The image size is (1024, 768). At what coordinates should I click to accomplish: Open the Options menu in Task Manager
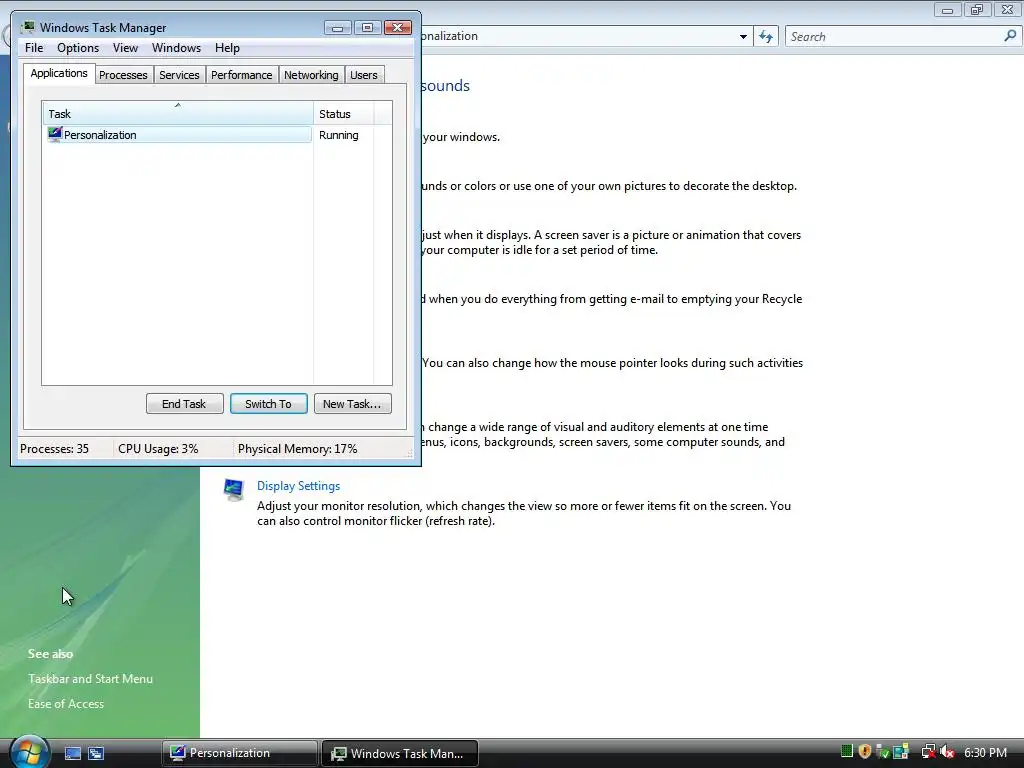pyautogui.click(x=78, y=48)
